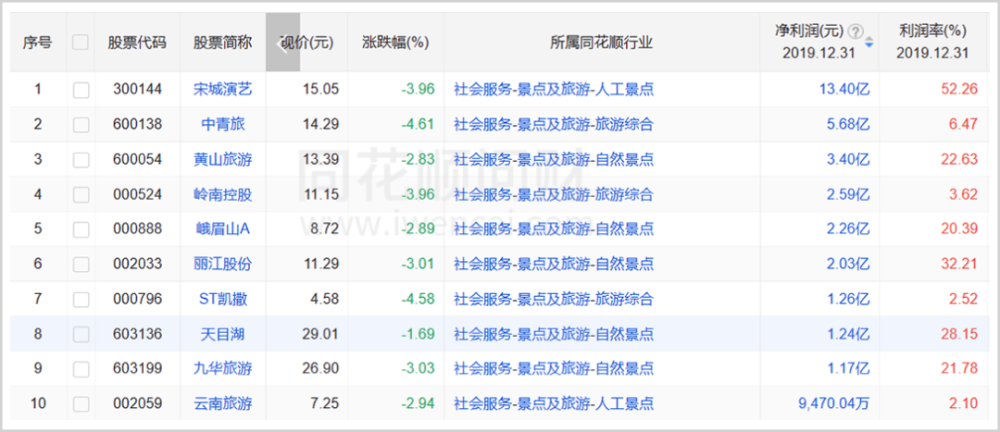Enable the ST凯撒 row checkbox

[80, 299]
